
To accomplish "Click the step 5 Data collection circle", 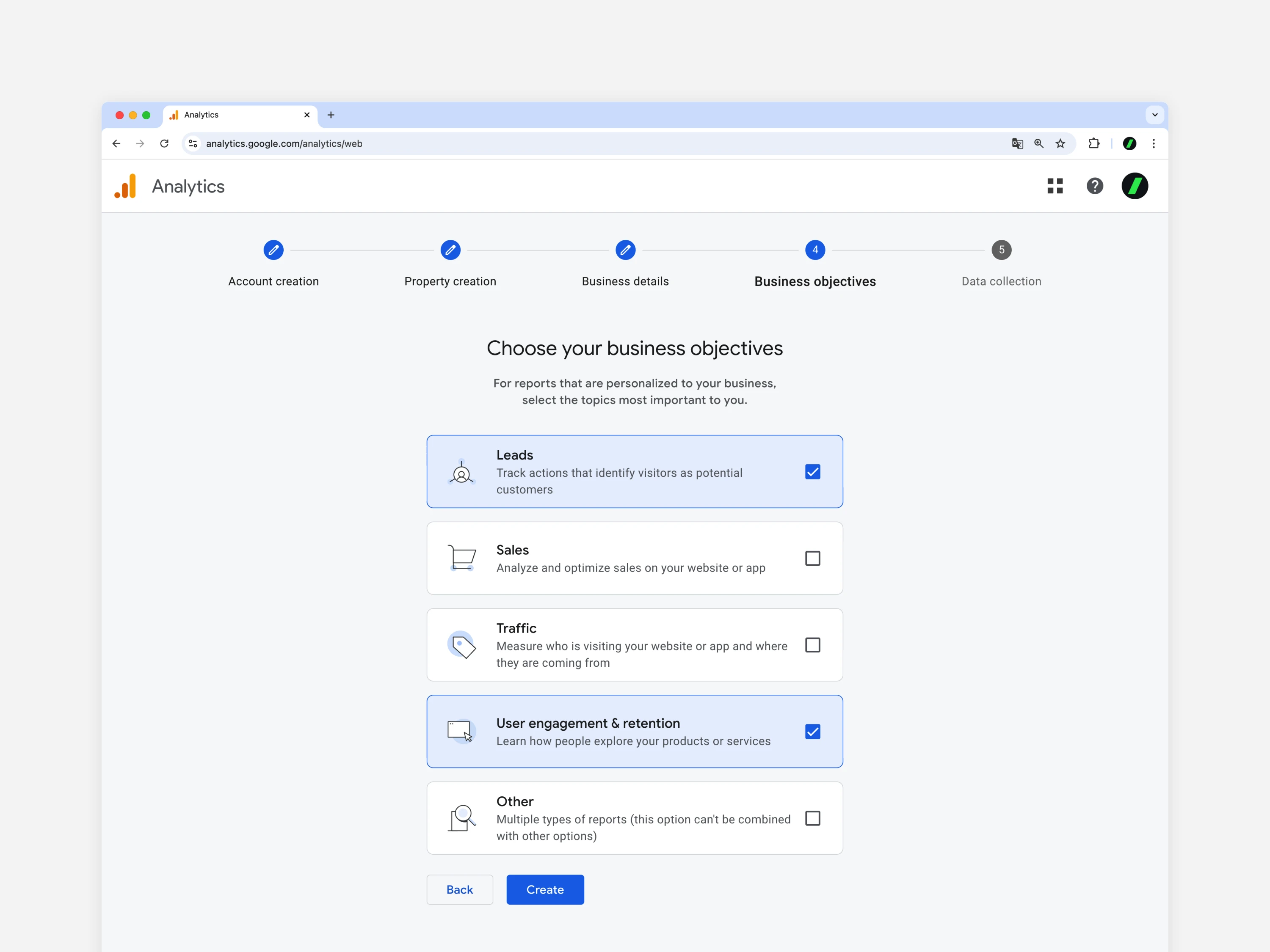I will point(1001,250).
